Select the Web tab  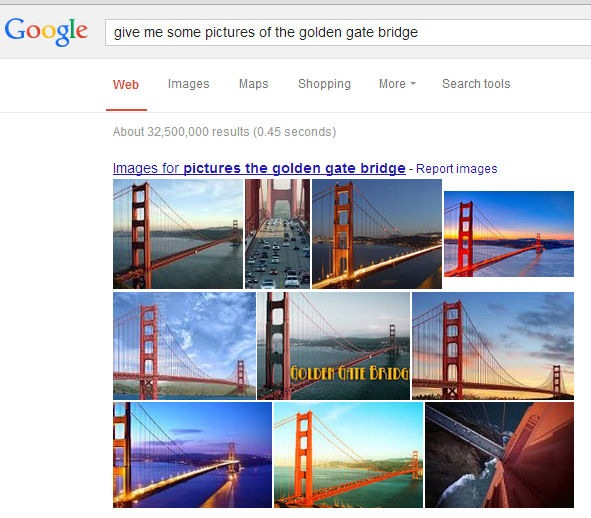pos(126,84)
